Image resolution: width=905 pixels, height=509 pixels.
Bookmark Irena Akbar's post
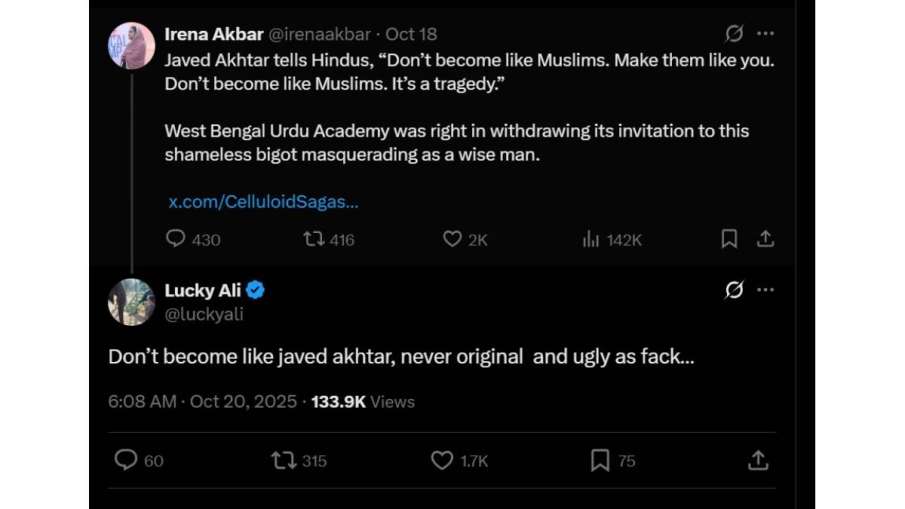pos(729,239)
